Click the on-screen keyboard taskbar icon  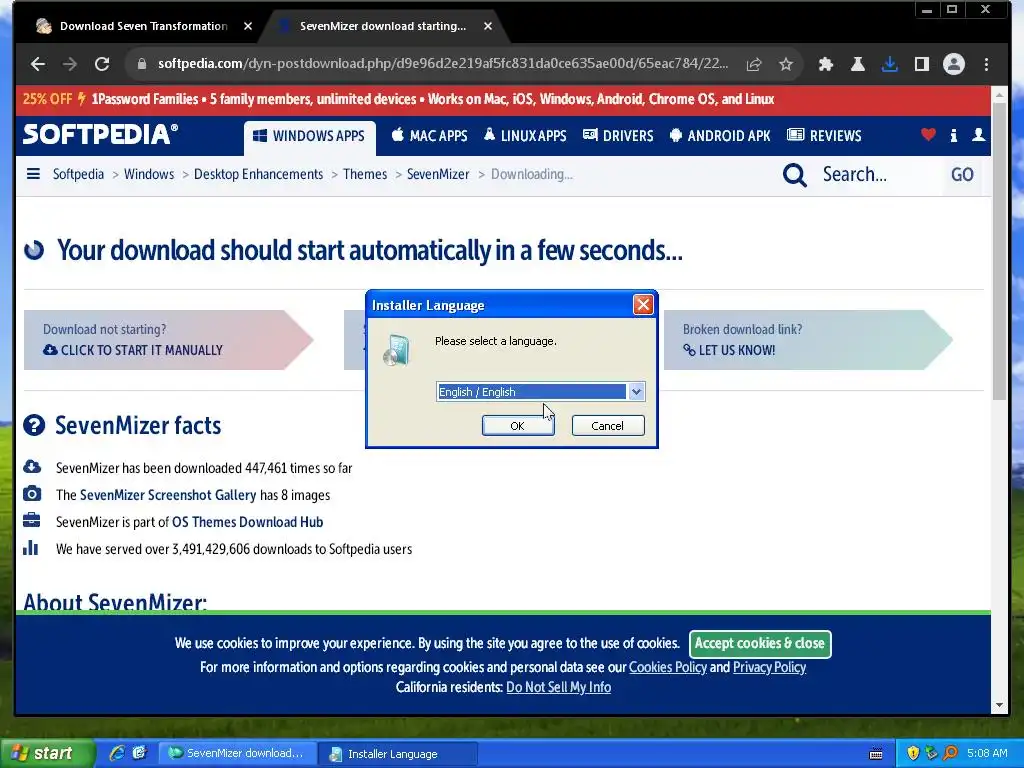pos(876,754)
